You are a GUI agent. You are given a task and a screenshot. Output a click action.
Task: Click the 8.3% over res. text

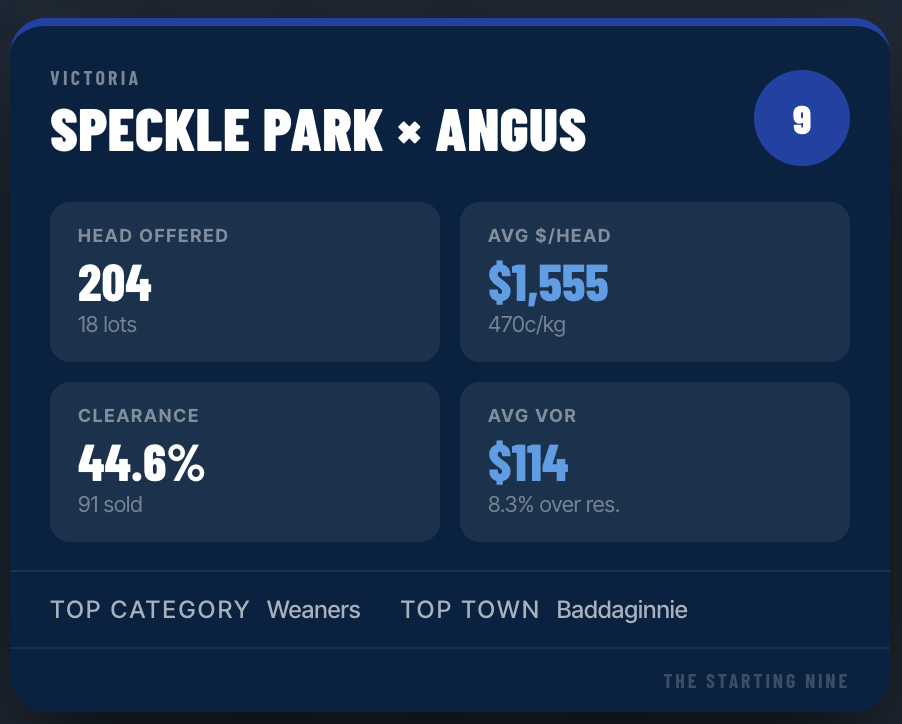click(554, 505)
